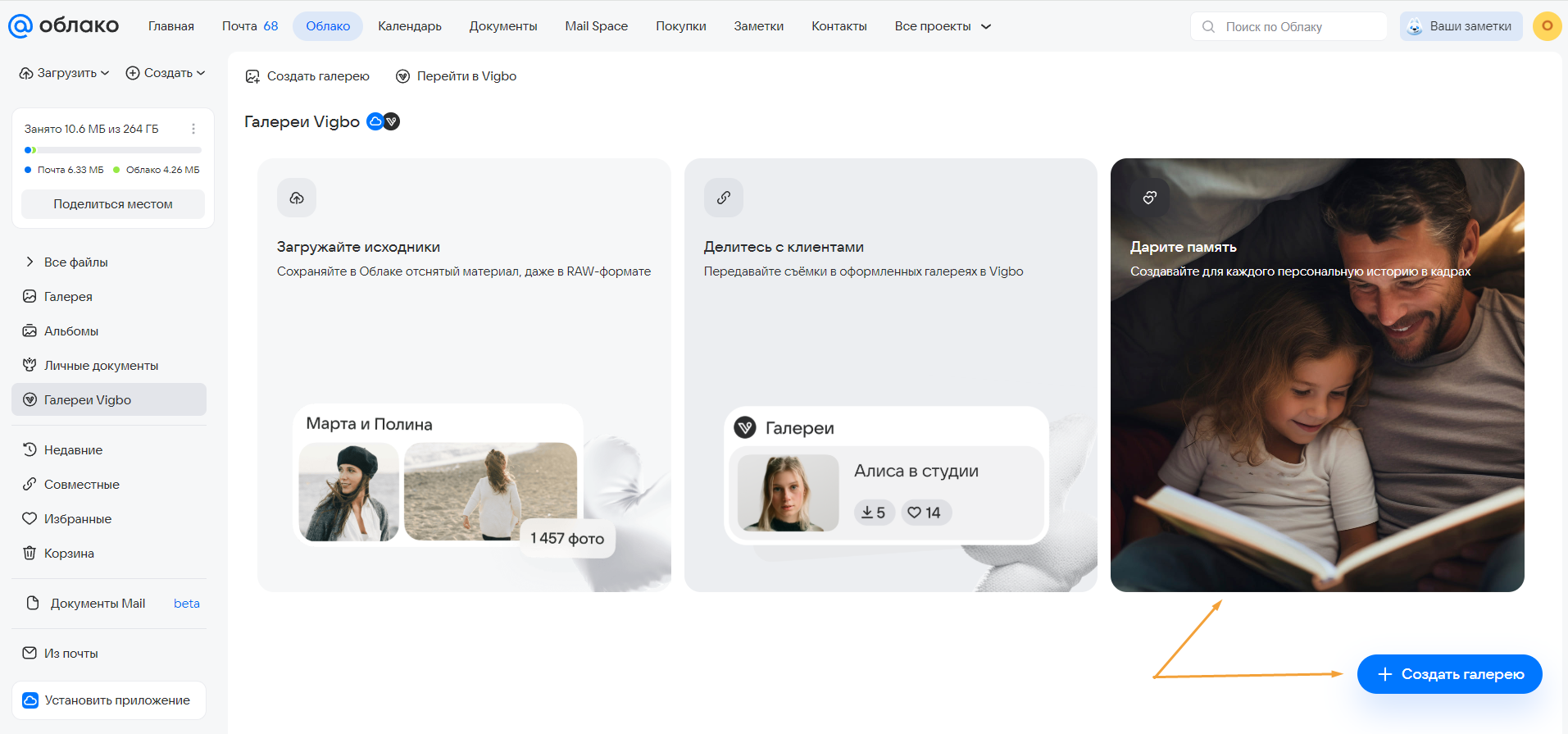This screenshot has height=734, width=1568.
Task: Select Галереи Vigbo sidebar item
Action: click(109, 399)
